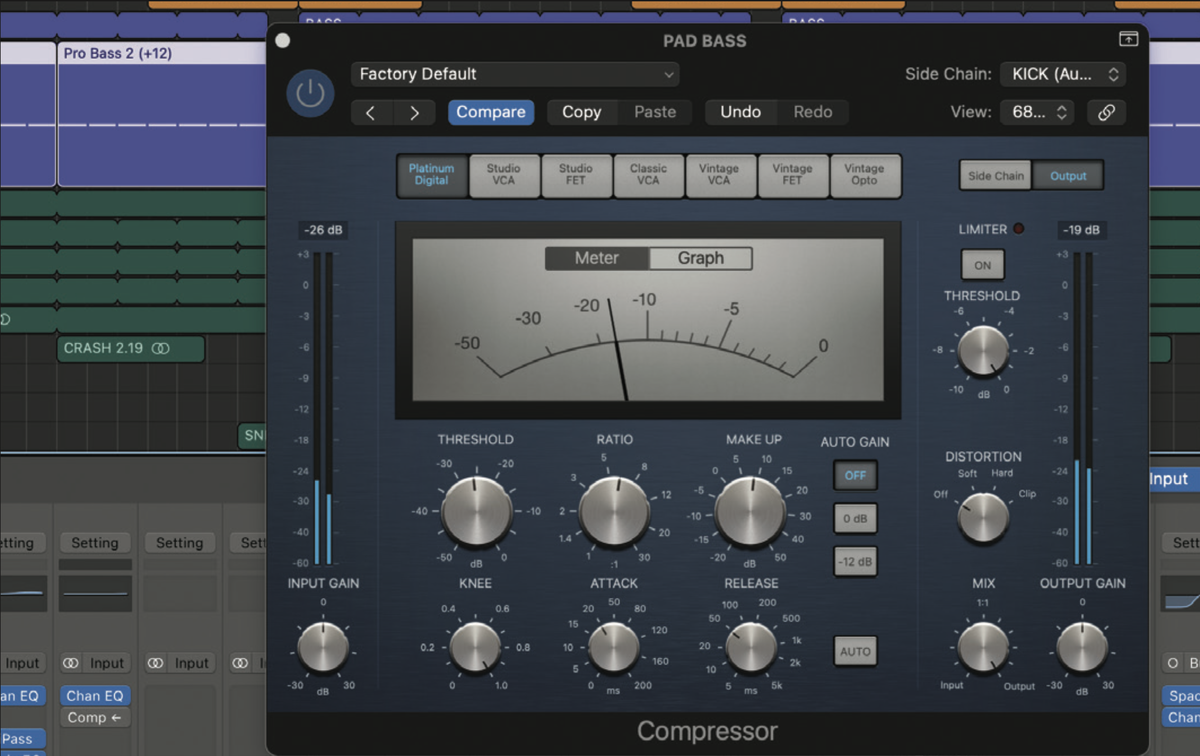The width and height of the screenshot is (1200, 756).
Task: Show the Graph display
Action: coord(701,258)
